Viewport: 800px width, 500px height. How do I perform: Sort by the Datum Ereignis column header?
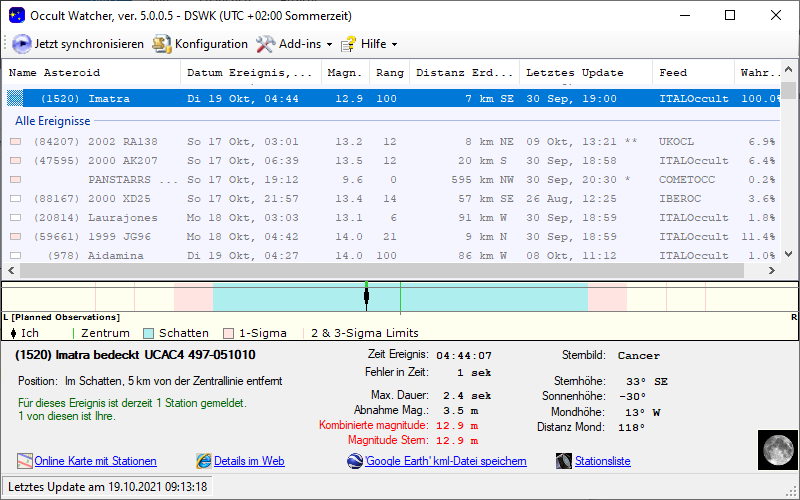click(x=250, y=73)
